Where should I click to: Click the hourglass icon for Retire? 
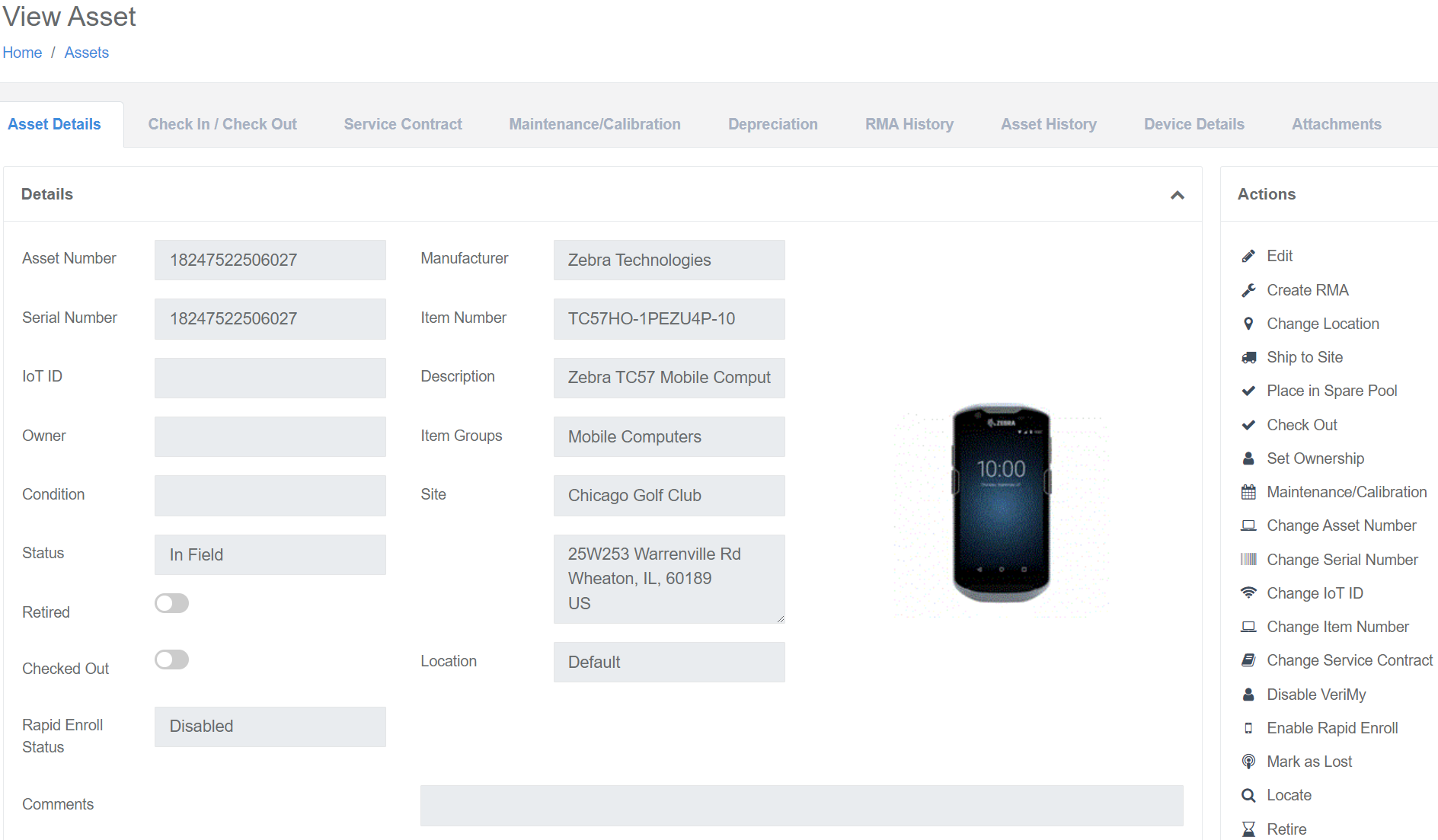pos(1248,829)
